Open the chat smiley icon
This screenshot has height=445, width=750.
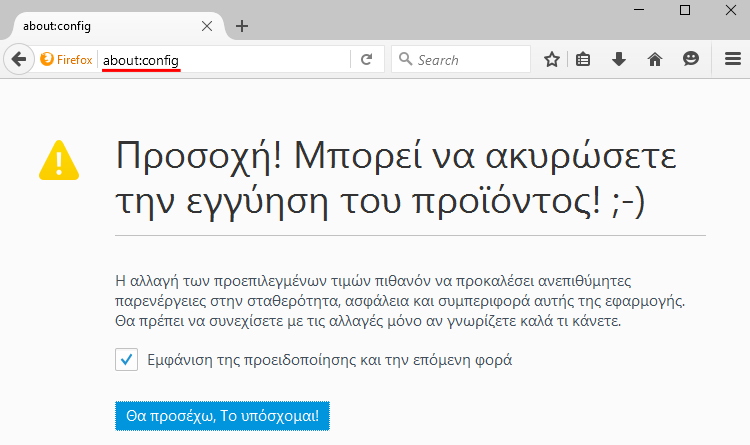coord(691,59)
